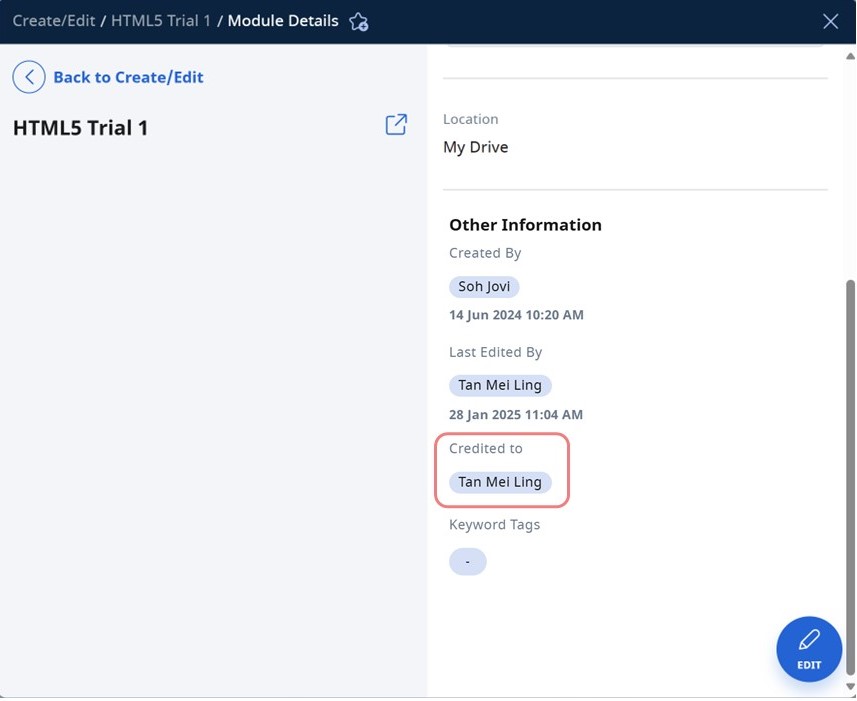Click the vertical scrollbar thumb
Screen dimensions: 857x701
[850, 478]
